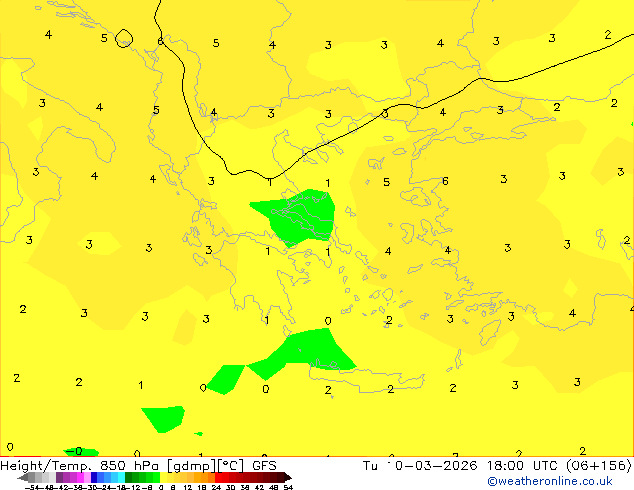Click the '24' label under the colour scale
Image resolution: width=634 pixels, height=490 pixels.
click(216, 487)
